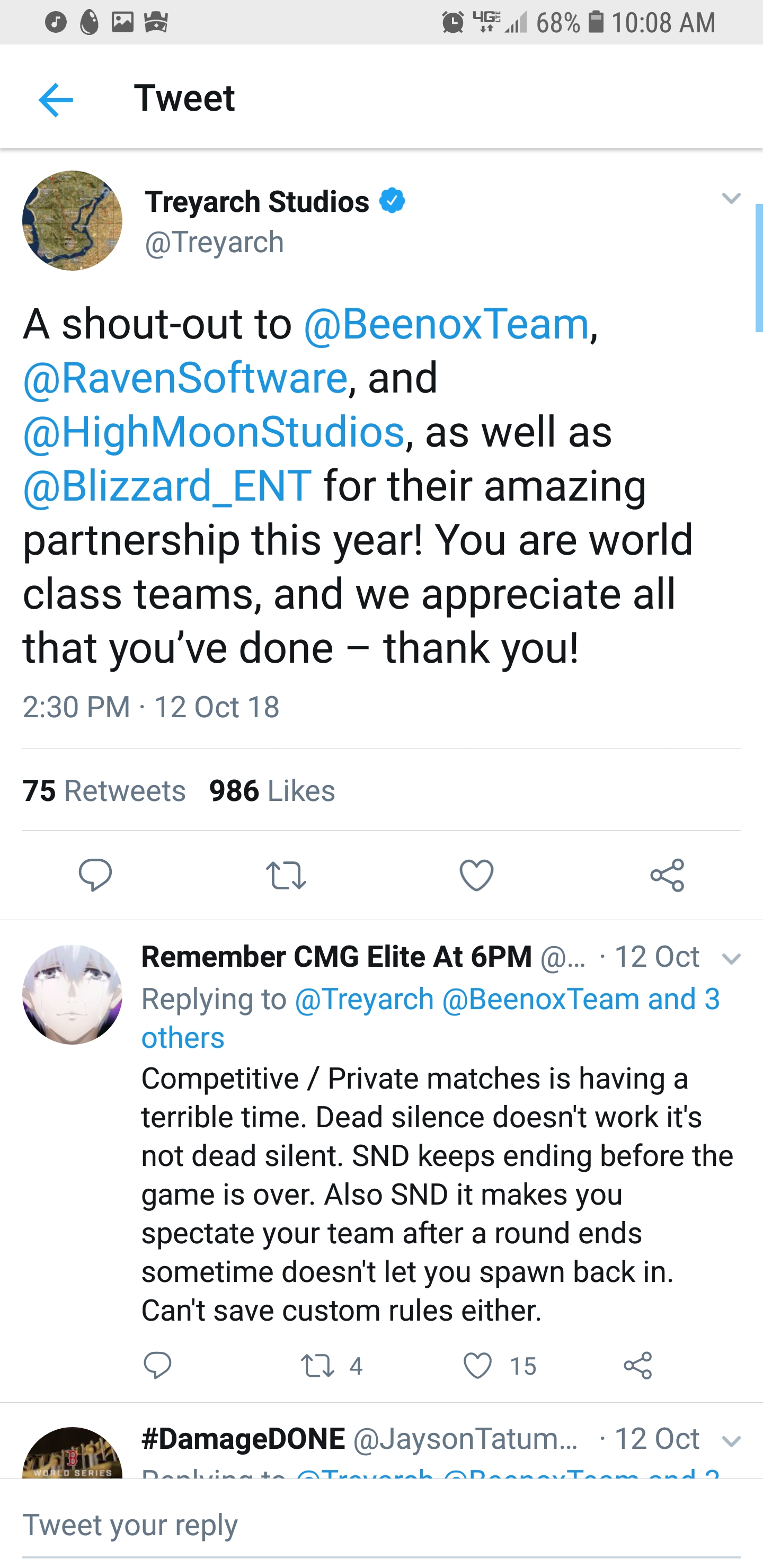View the 75 Retweets list
Viewport: 763px width, 1568px height.
point(104,791)
